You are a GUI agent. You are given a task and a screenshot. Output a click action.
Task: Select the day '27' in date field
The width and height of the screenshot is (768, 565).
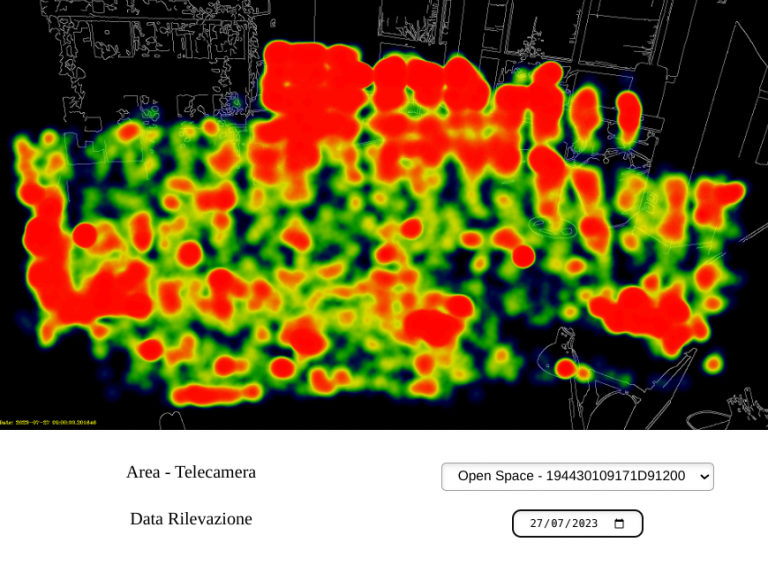[536, 524]
